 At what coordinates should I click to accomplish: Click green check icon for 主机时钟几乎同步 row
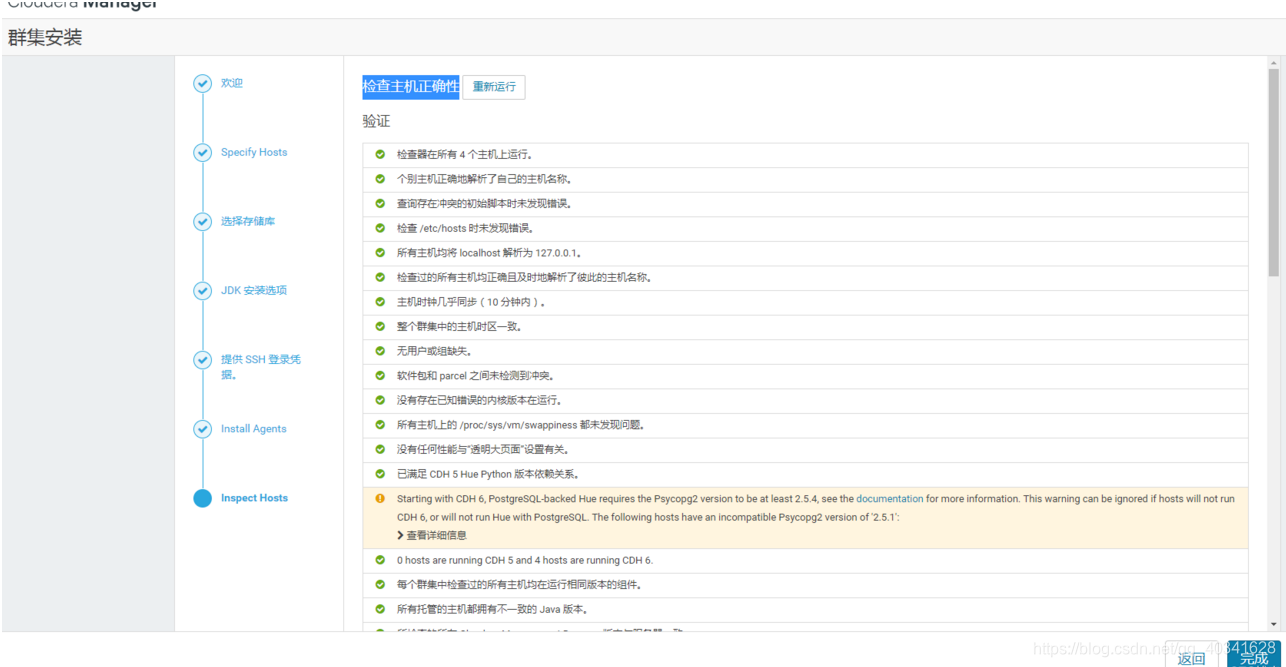point(380,302)
